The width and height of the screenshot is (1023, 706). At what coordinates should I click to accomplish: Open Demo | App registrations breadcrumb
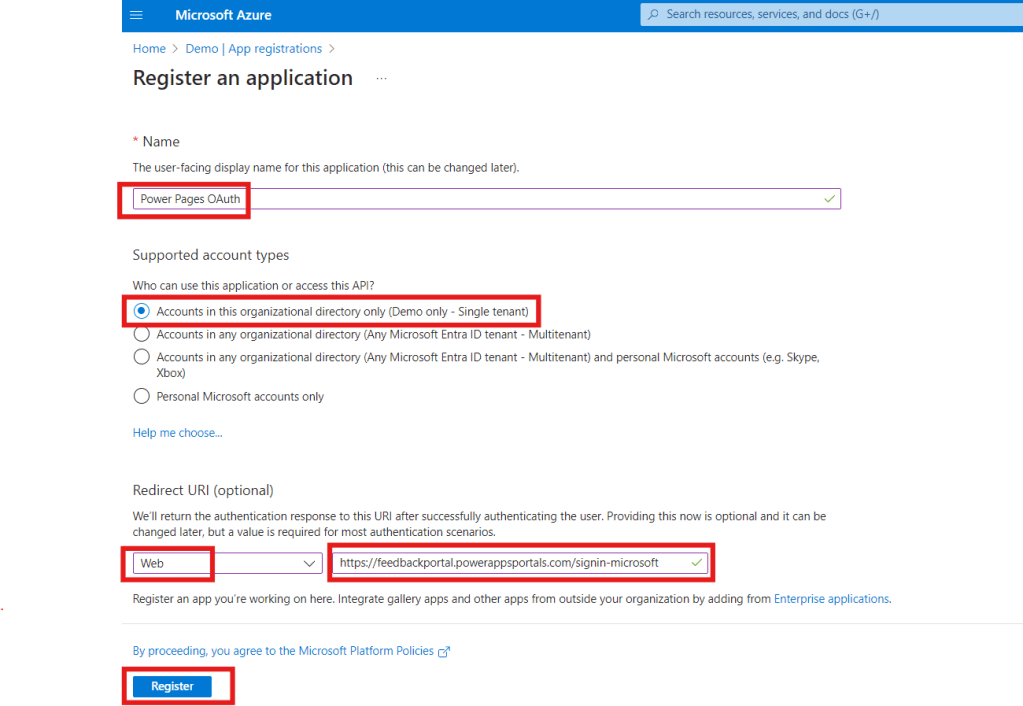[x=254, y=48]
